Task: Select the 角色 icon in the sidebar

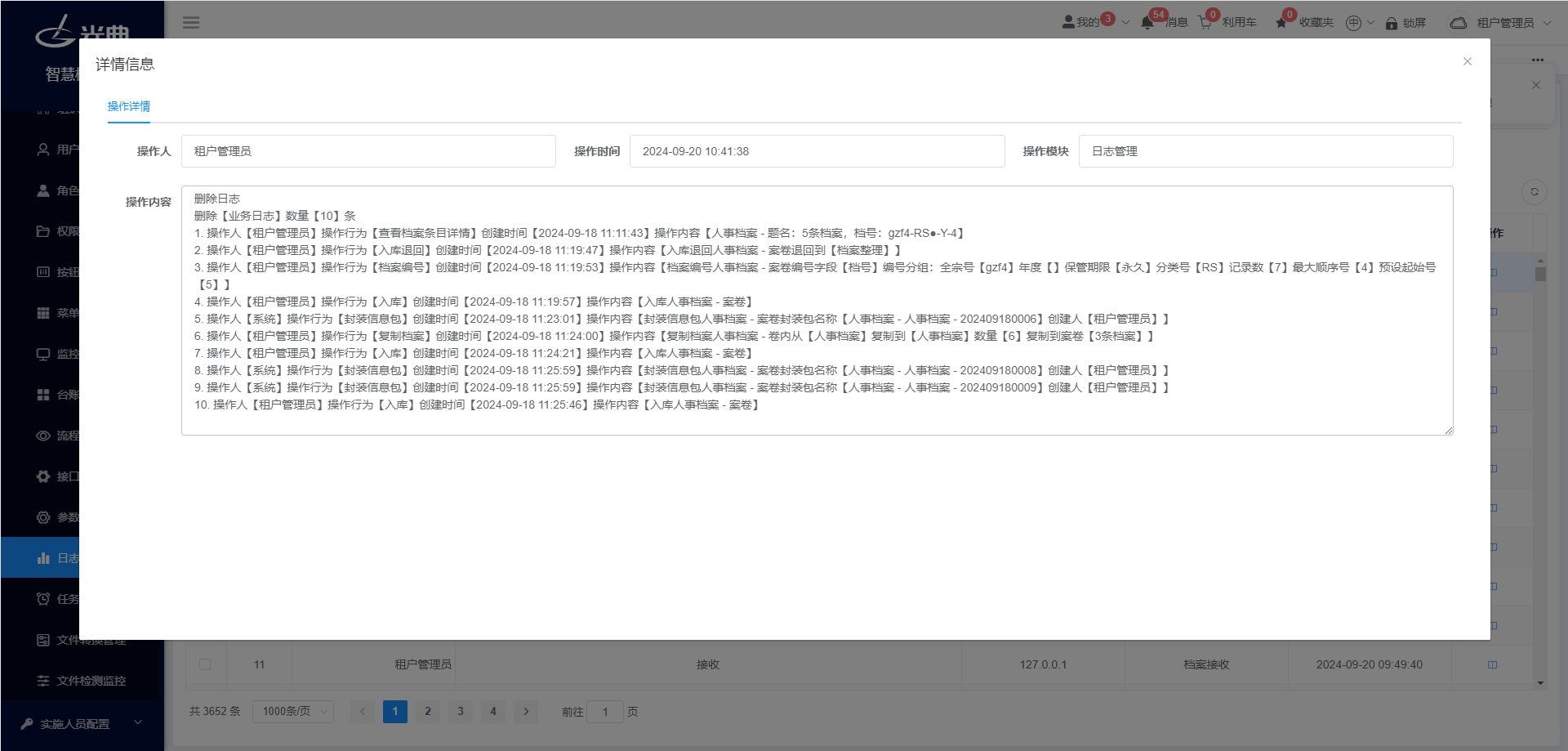Action: click(x=43, y=190)
